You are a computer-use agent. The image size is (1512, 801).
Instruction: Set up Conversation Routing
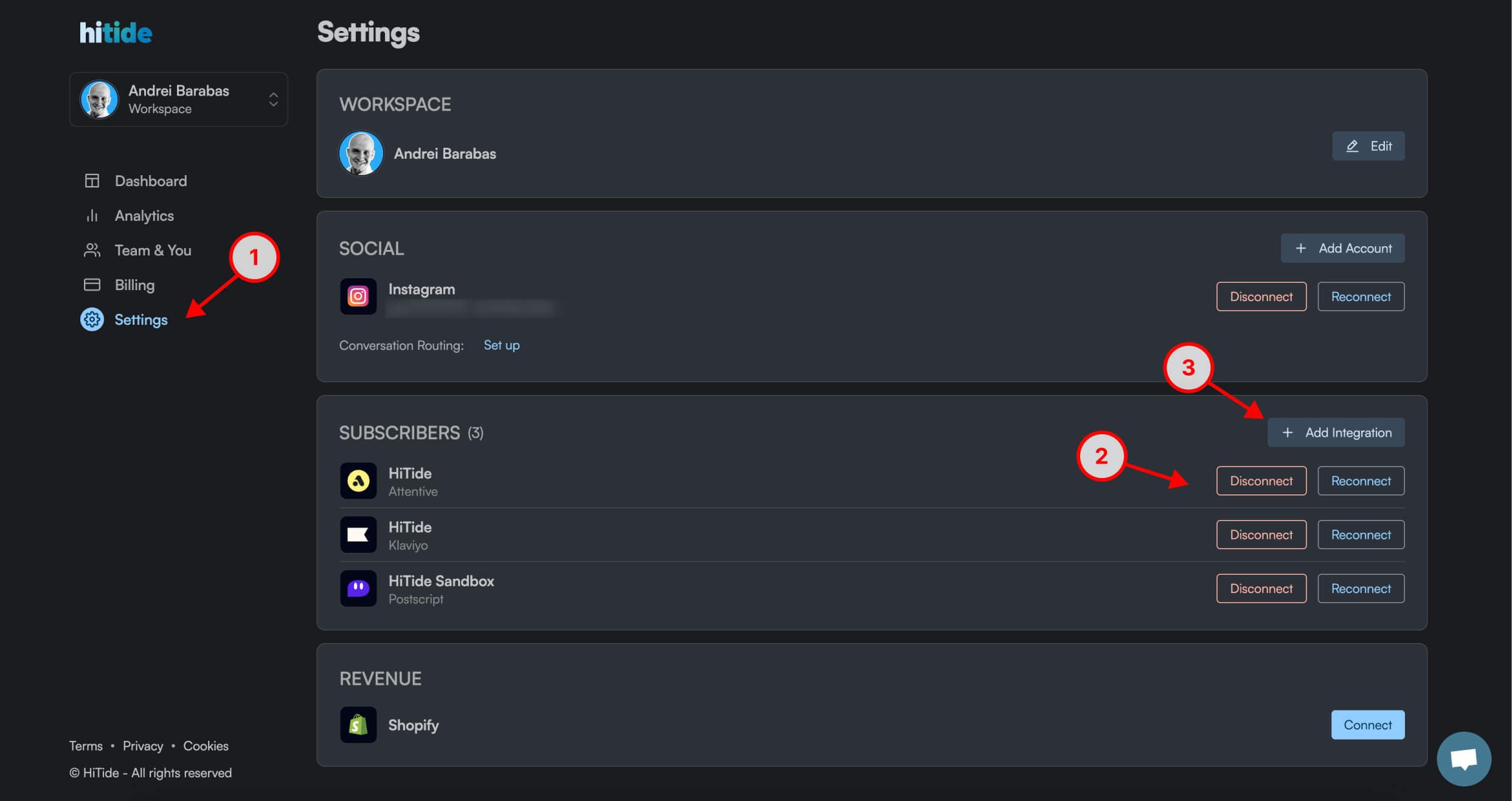click(501, 345)
